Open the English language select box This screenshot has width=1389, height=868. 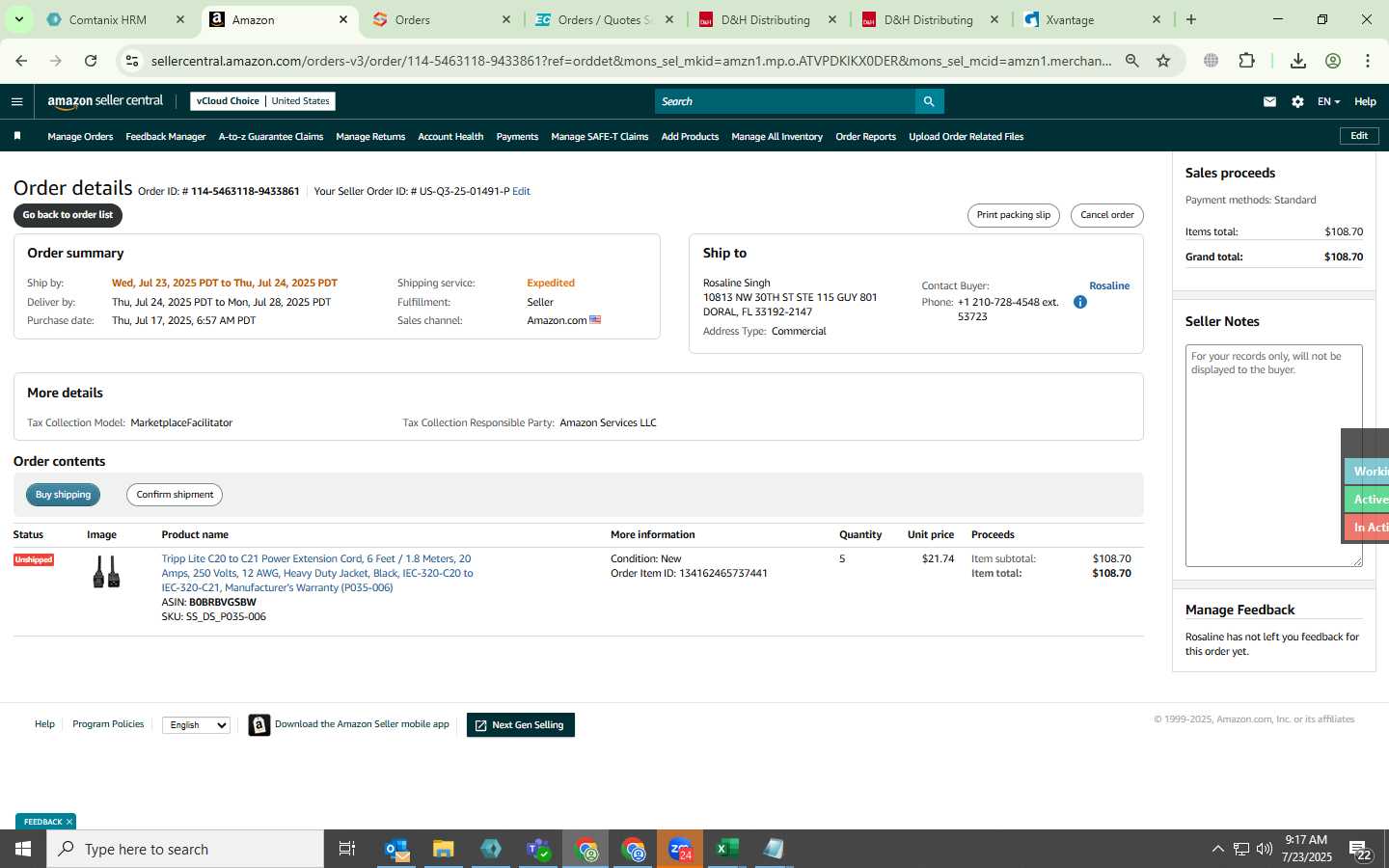197,725
